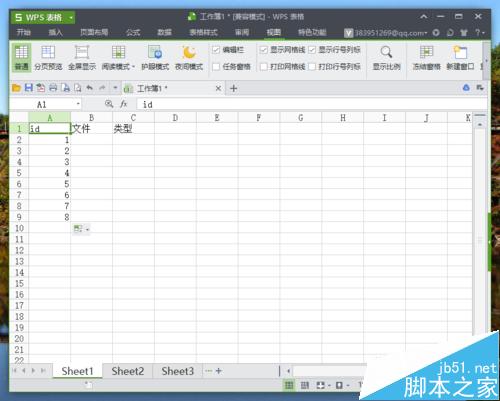Image resolution: width=500 pixels, height=401 pixels.
Task: Activate Night mode moon icon
Action: click(x=189, y=52)
